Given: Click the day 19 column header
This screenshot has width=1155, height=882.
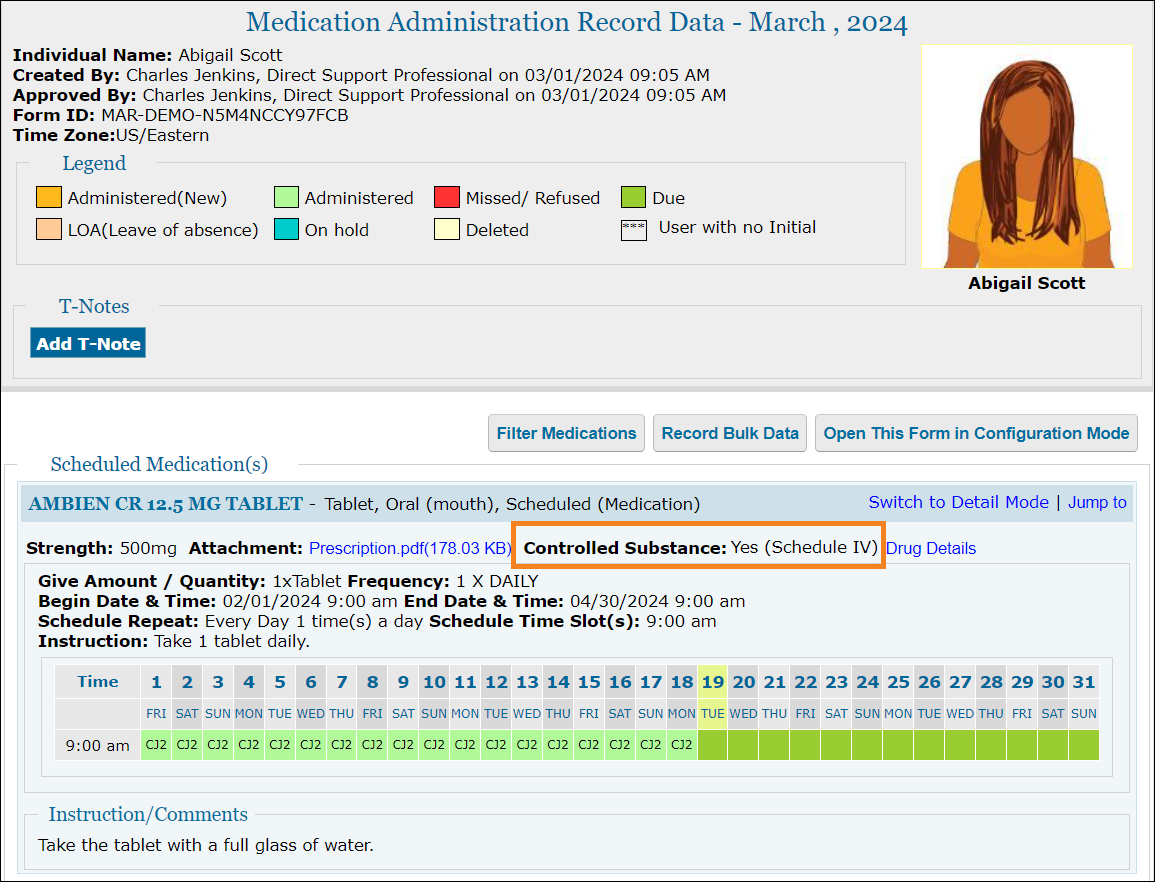Looking at the screenshot, I should [712, 682].
